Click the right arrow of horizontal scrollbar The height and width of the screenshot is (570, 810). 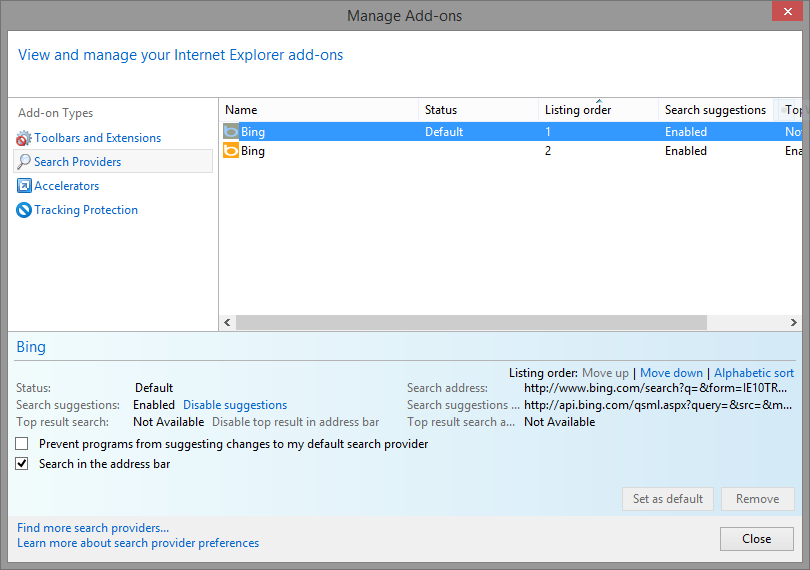(794, 322)
